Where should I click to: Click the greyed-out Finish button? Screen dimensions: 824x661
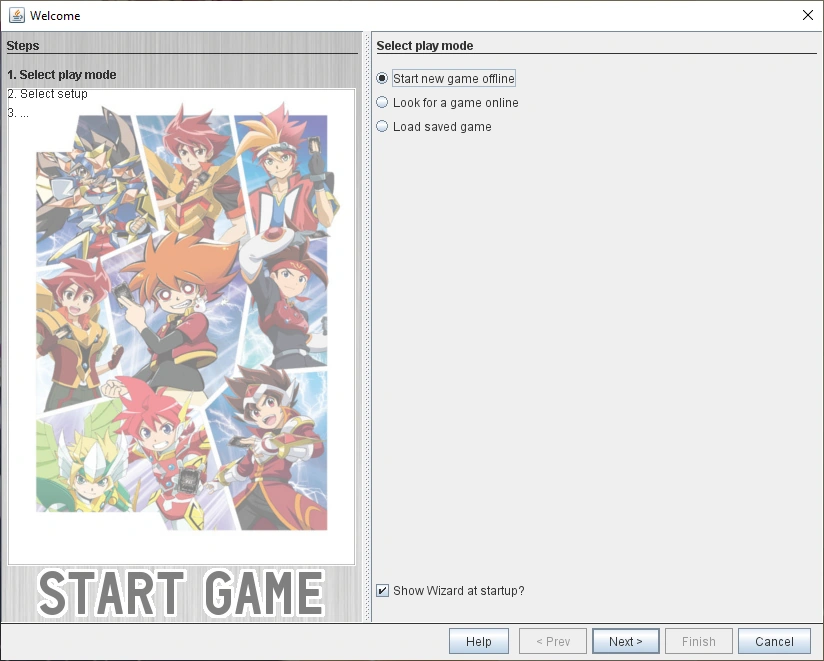698,641
